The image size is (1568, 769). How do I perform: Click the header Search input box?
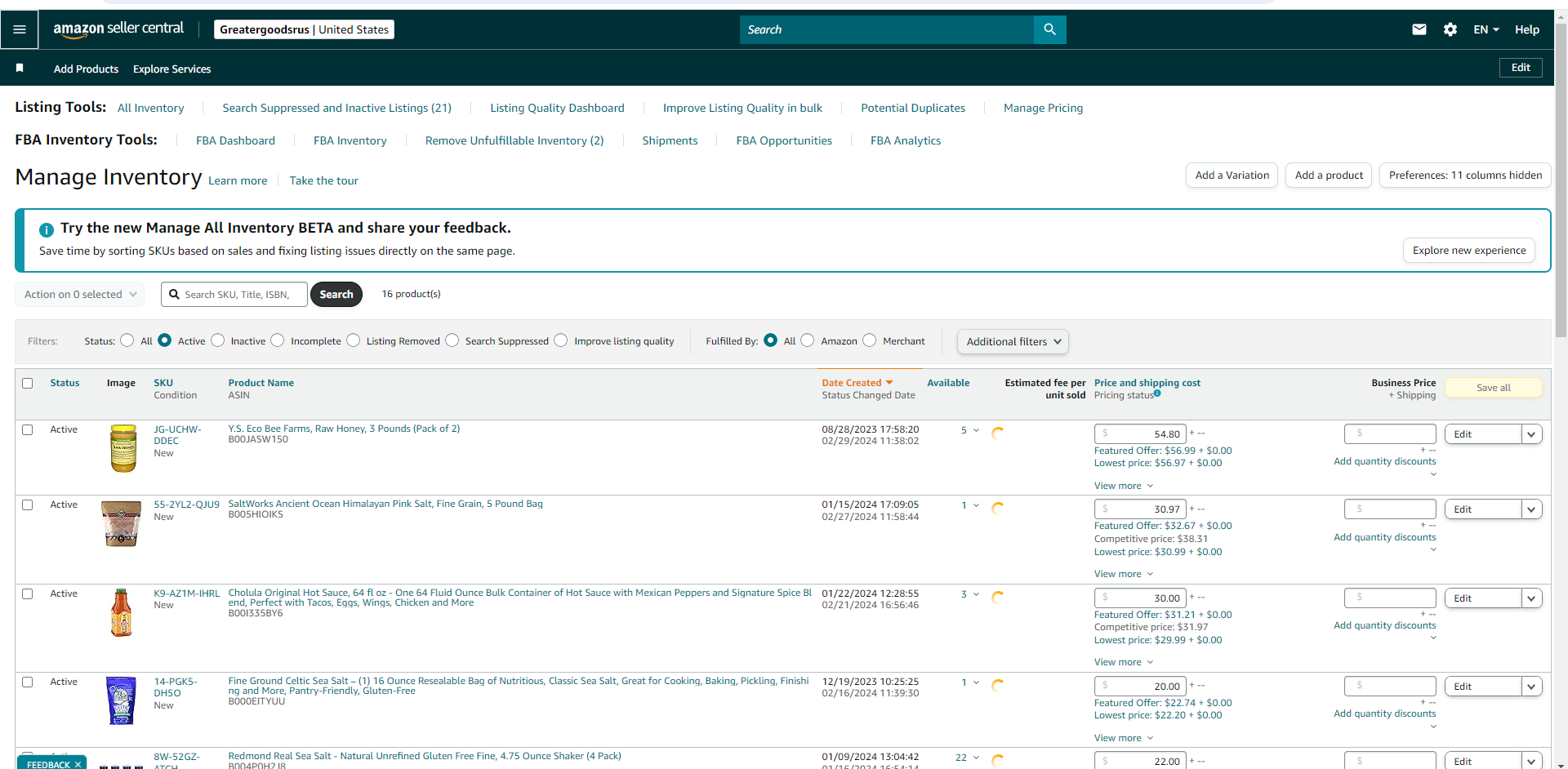887,29
